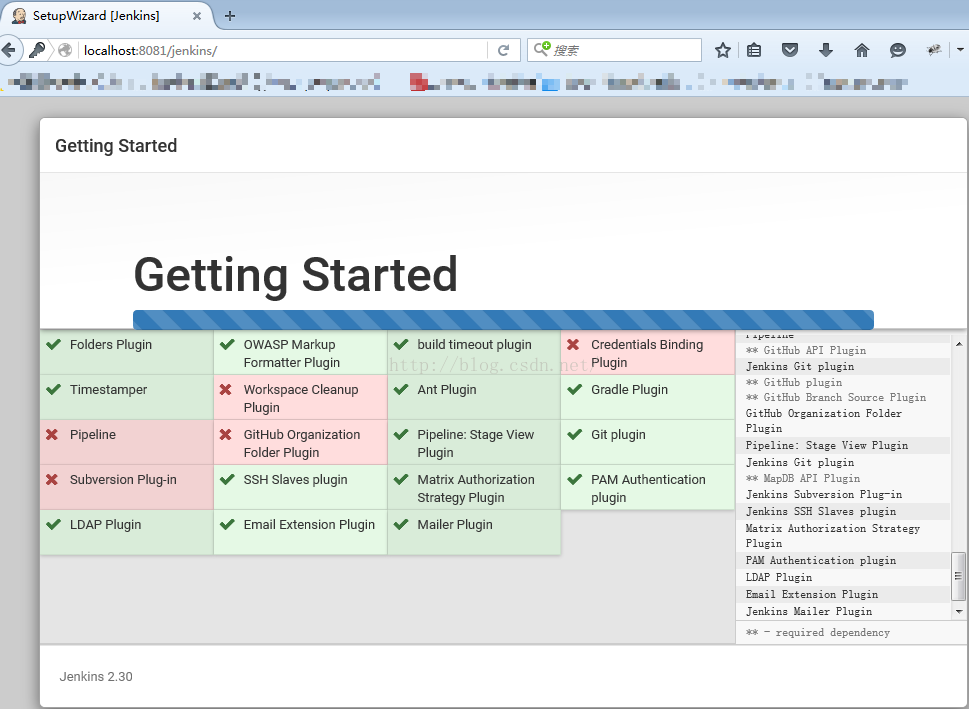
Task: Click the small 'Getting Started' header title
Action: click(116, 146)
